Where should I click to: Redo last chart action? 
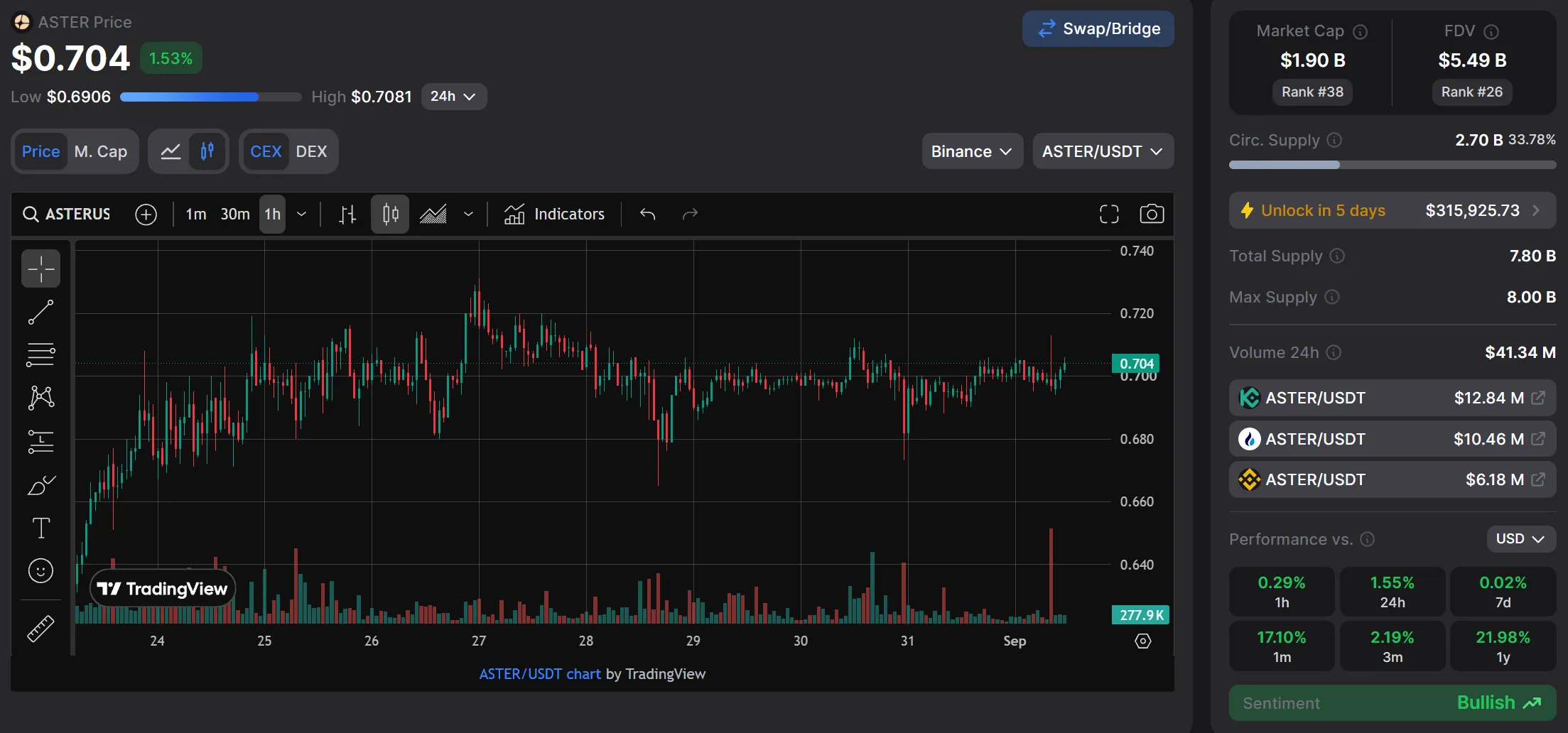click(690, 214)
